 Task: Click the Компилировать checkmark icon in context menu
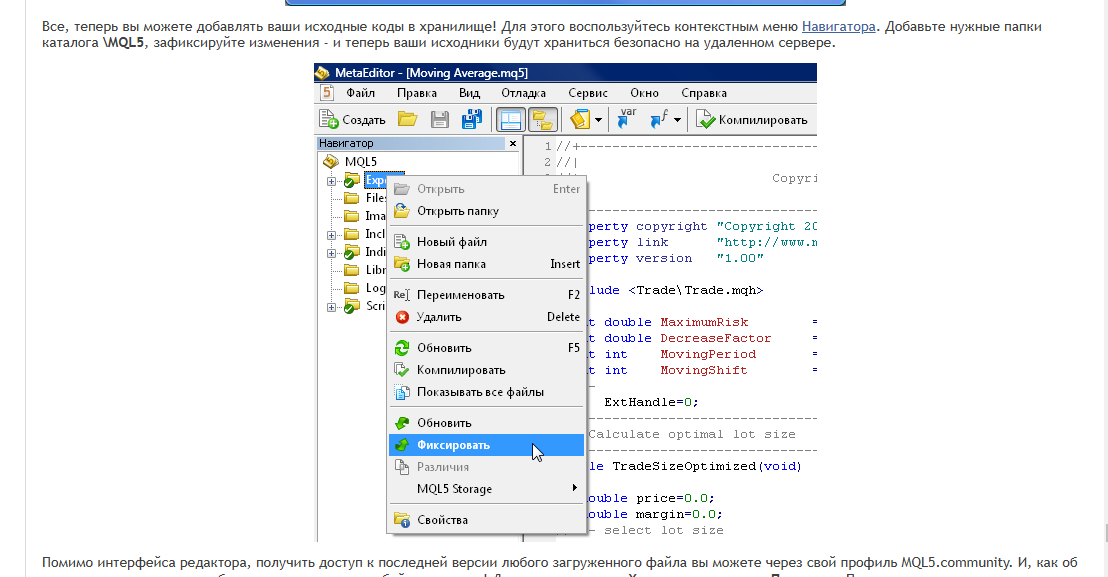click(x=401, y=369)
